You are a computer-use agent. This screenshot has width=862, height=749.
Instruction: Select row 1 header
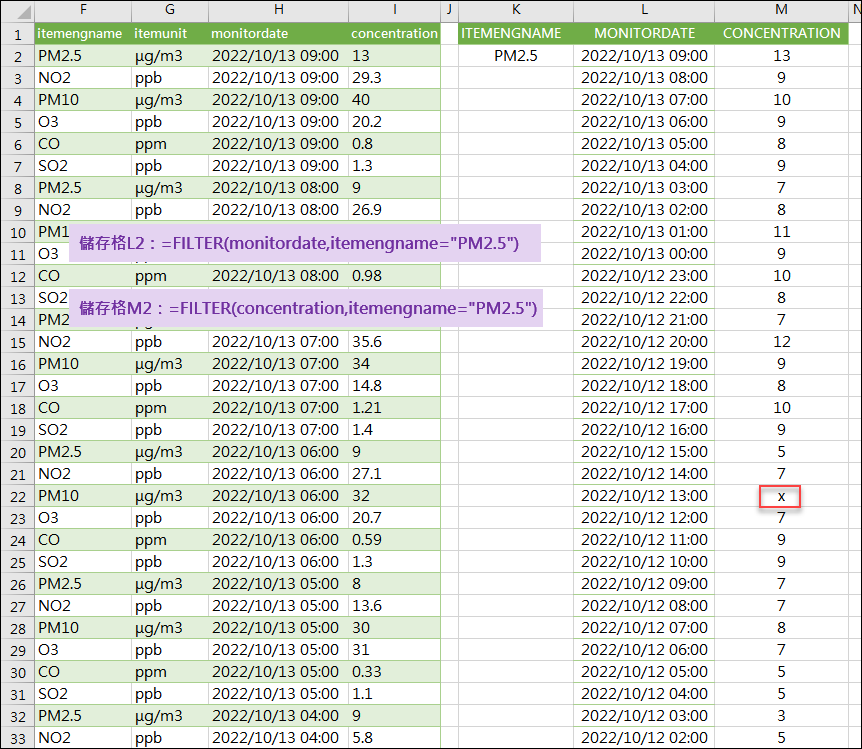18,34
